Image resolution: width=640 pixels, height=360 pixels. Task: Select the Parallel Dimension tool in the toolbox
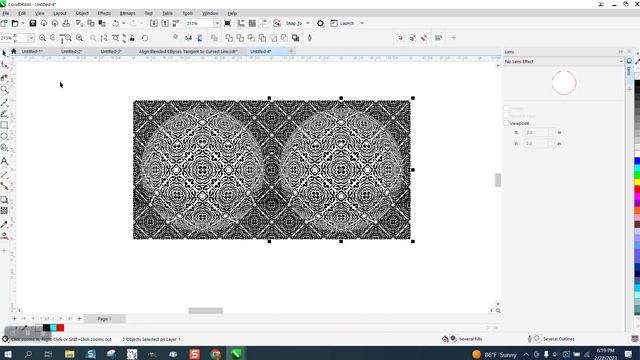point(4,175)
